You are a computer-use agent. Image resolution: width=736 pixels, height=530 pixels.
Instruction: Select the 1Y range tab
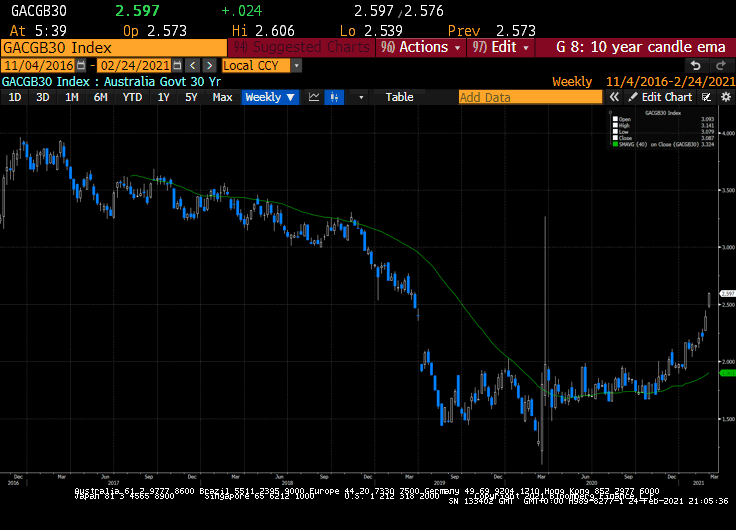(163, 97)
